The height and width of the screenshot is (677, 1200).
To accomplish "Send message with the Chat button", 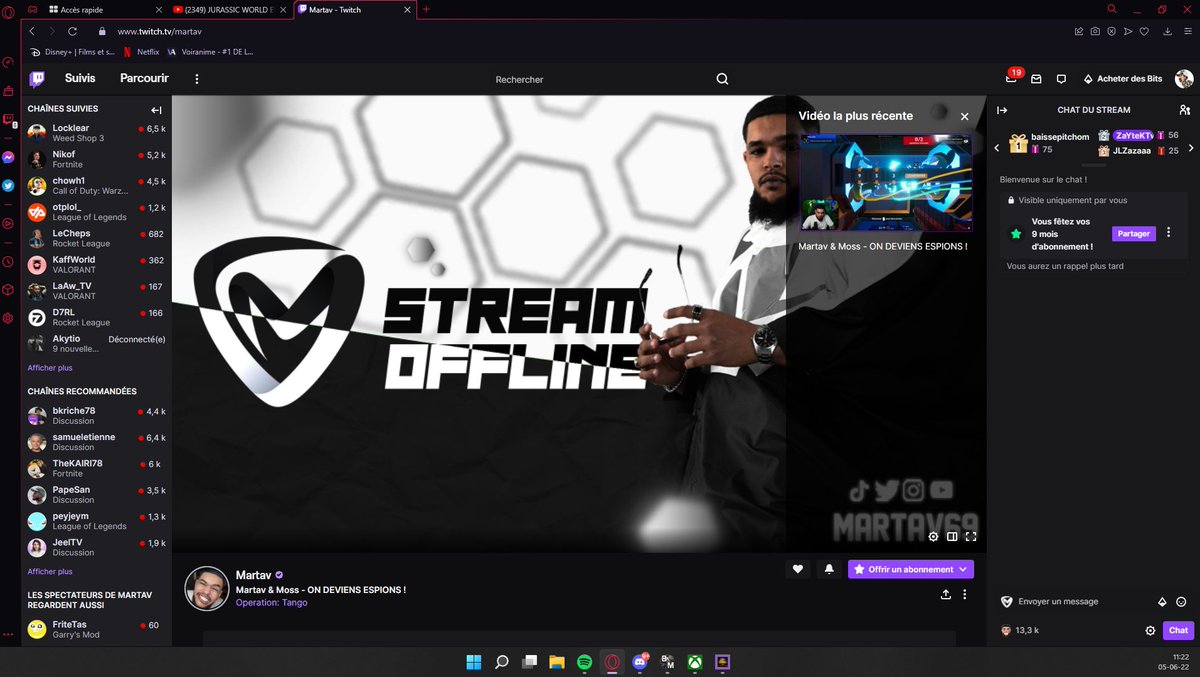I will pyautogui.click(x=1178, y=630).
